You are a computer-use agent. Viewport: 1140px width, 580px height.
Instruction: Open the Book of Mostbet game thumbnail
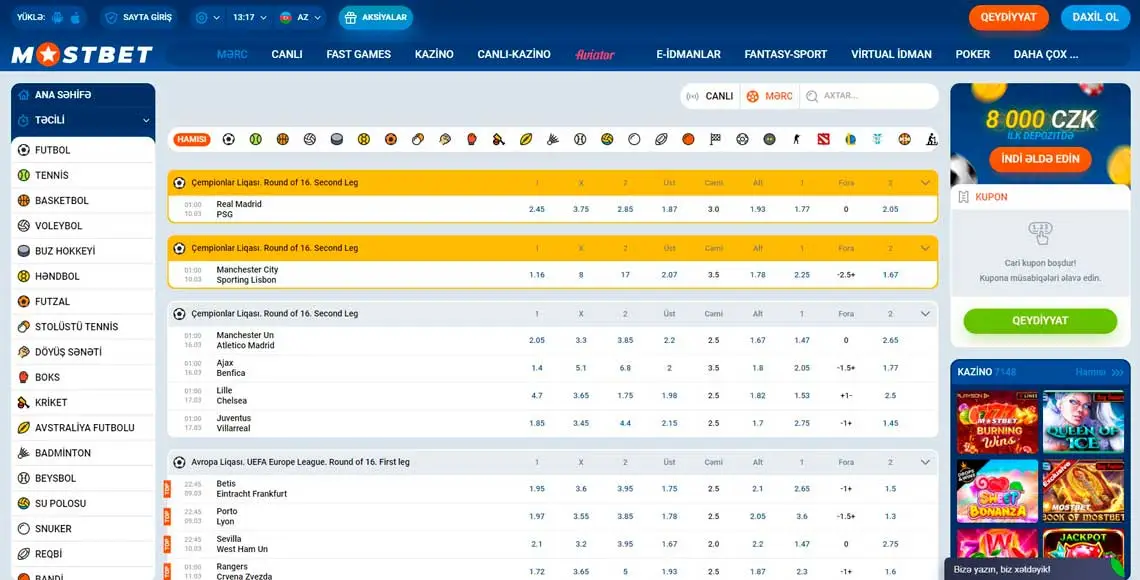pos(1083,491)
